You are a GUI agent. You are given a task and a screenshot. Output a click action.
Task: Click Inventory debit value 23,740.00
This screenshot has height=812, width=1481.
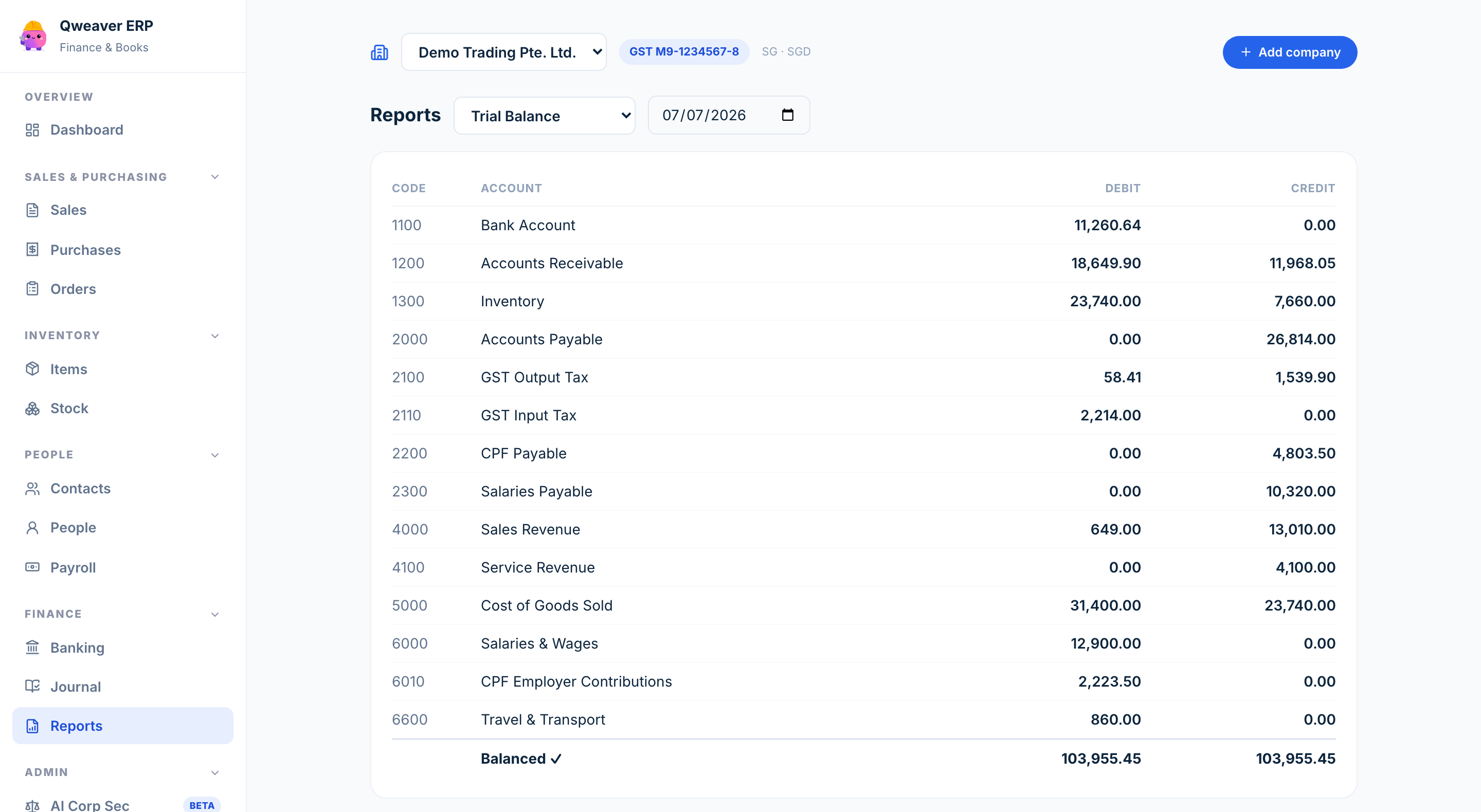[x=1105, y=301]
